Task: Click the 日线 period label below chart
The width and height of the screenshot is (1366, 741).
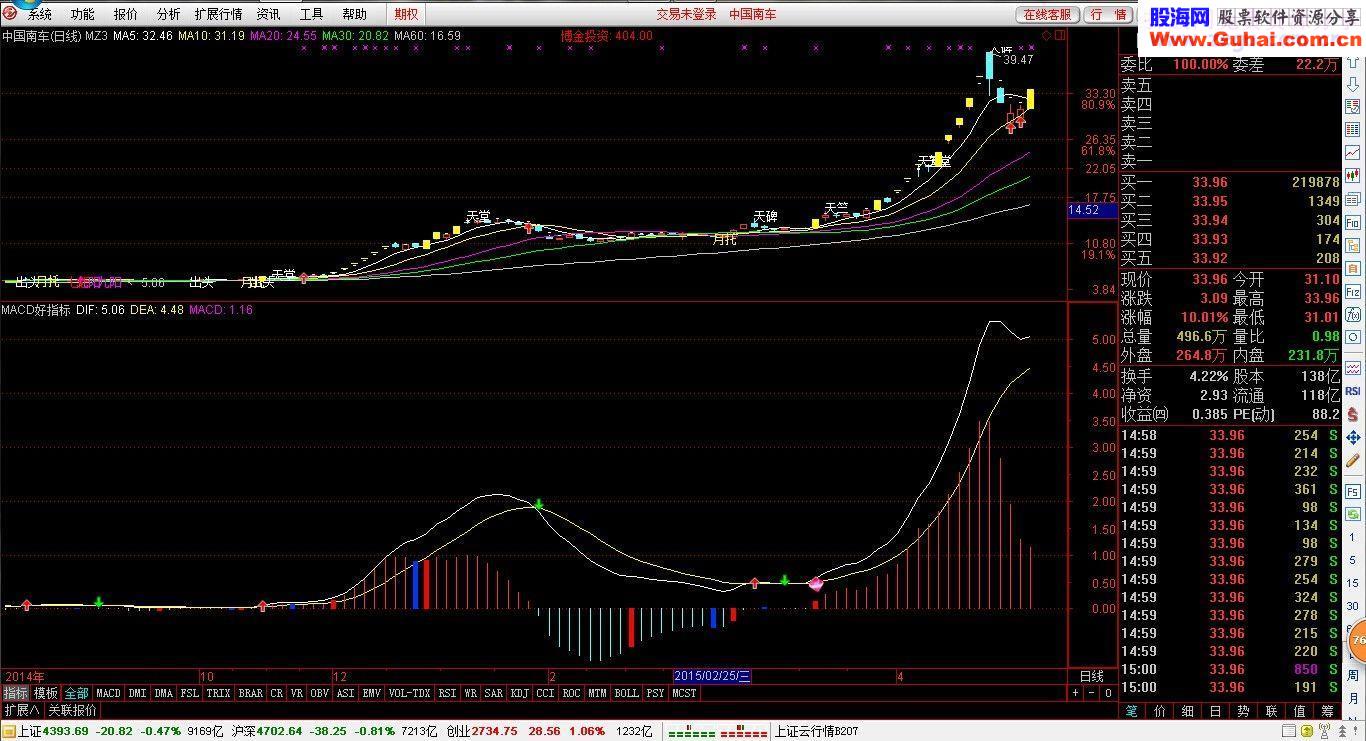Action: click(1092, 676)
